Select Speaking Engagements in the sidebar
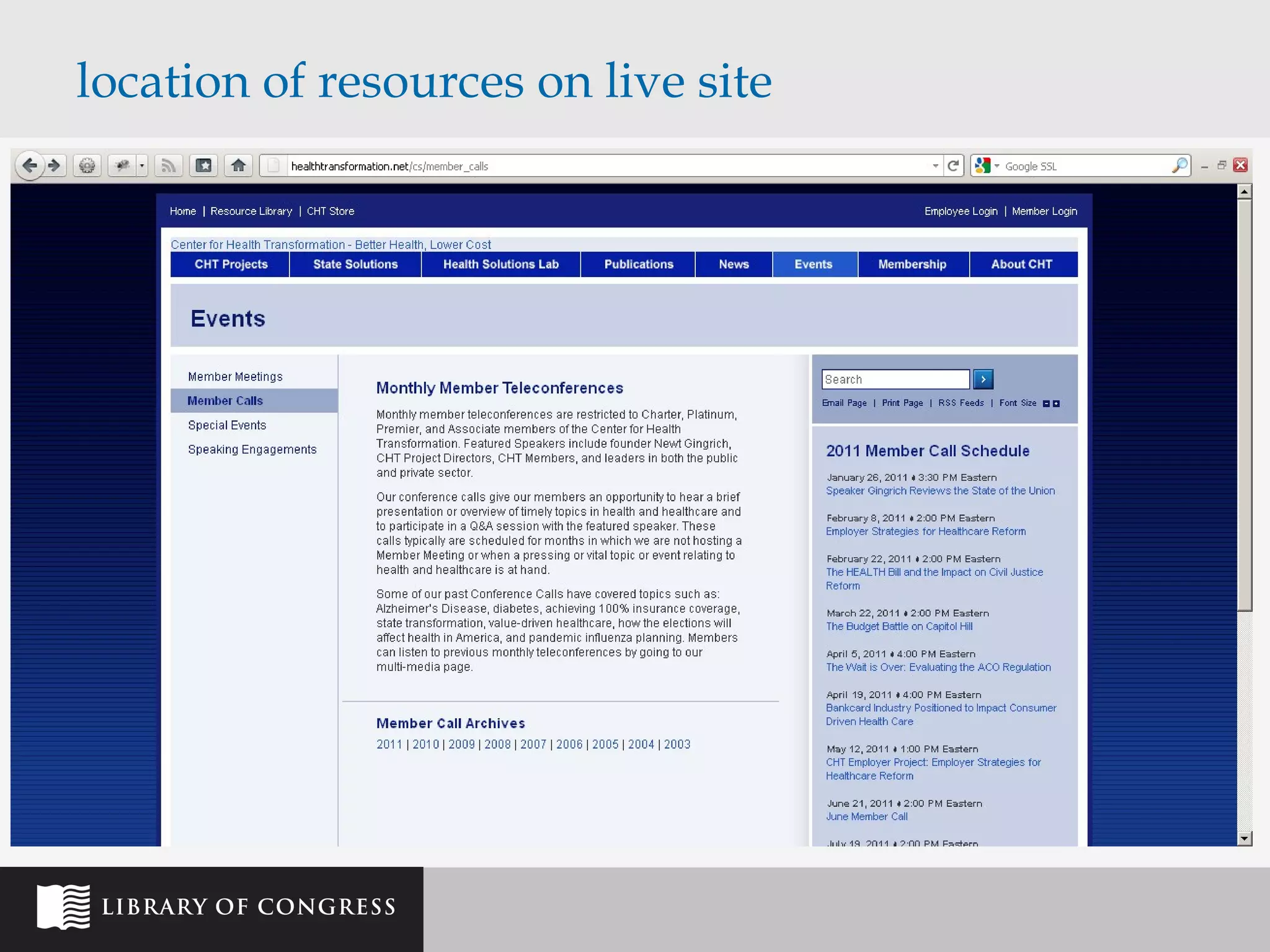Viewport: 1270px width, 952px height. coord(252,449)
